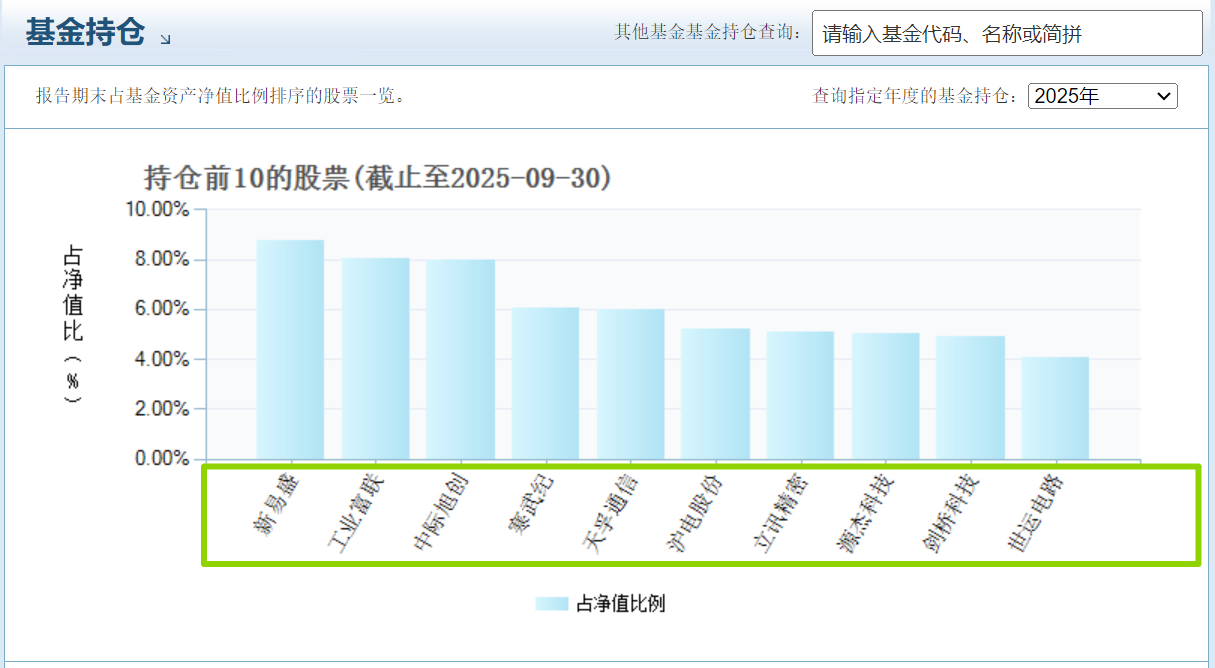Click the 新易盛 bar in chart

pyautogui.click(x=290, y=349)
